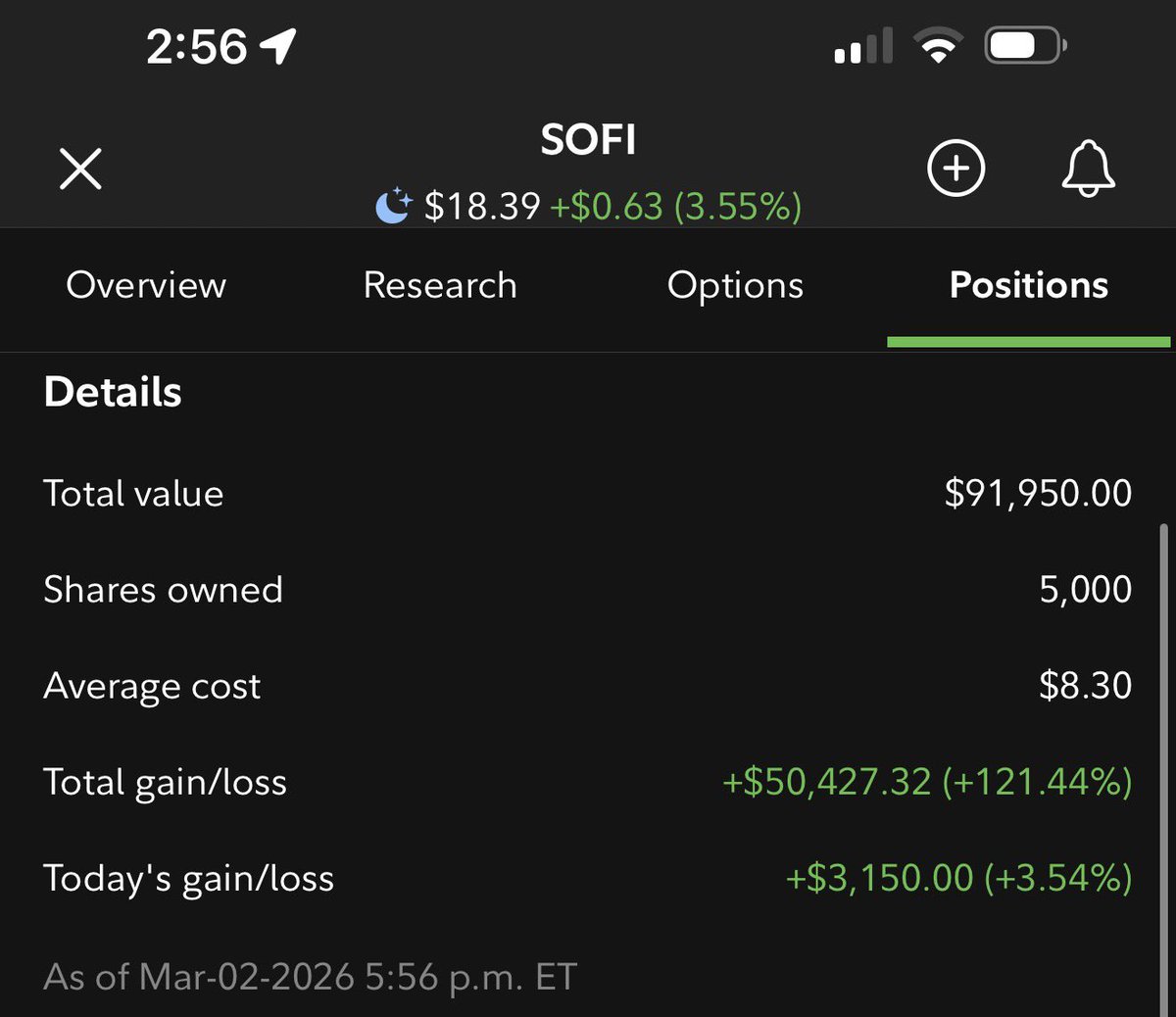The height and width of the screenshot is (1017, 1176).
Task: Switch to the Overview tab
Action: point(146,285)
